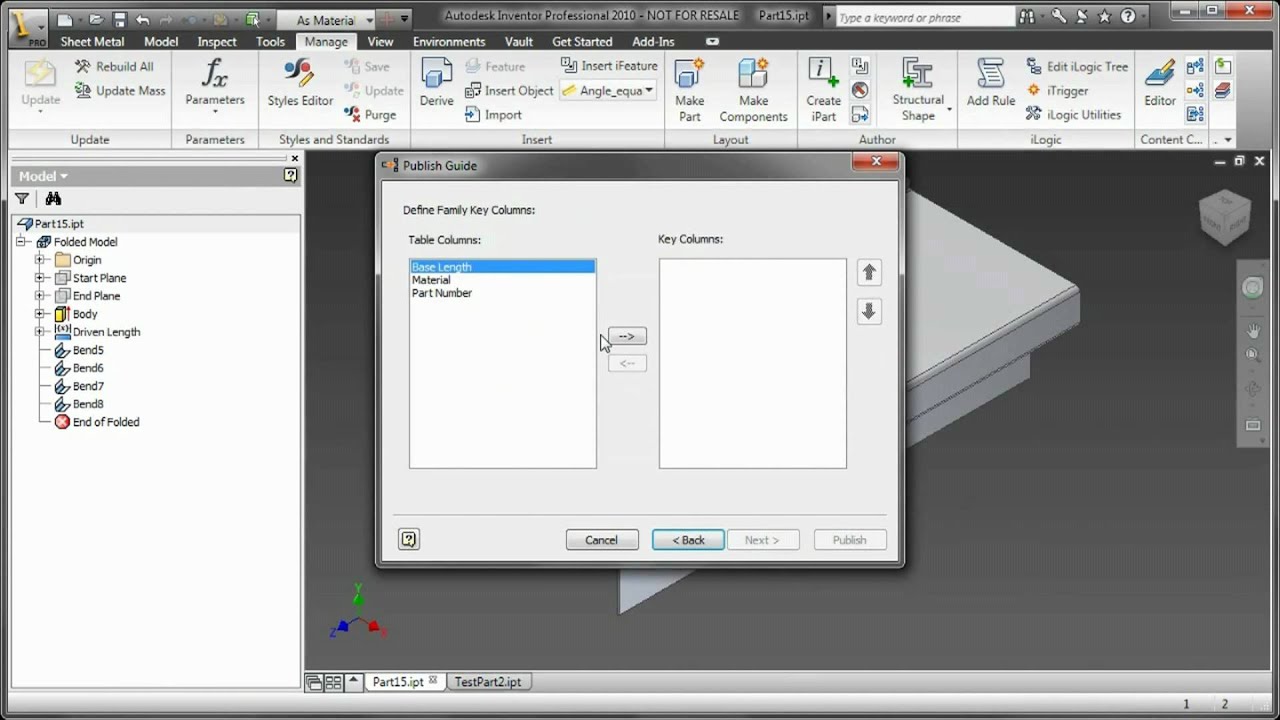This screenshot has width=1280, height=720.
Task: Expand the End Plane node
Action: 40,296
